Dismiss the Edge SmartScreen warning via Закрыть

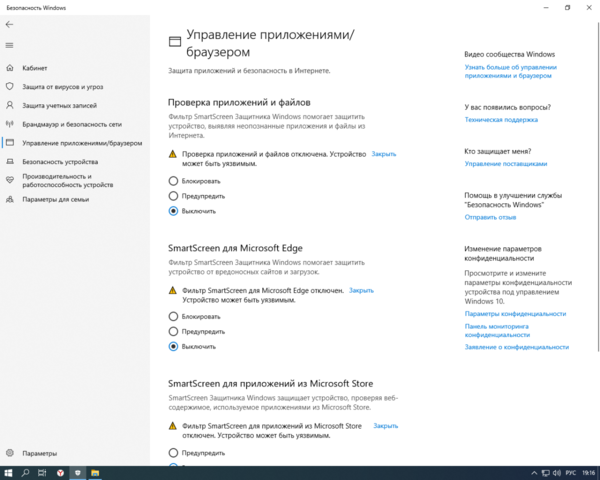click(361, 290)
